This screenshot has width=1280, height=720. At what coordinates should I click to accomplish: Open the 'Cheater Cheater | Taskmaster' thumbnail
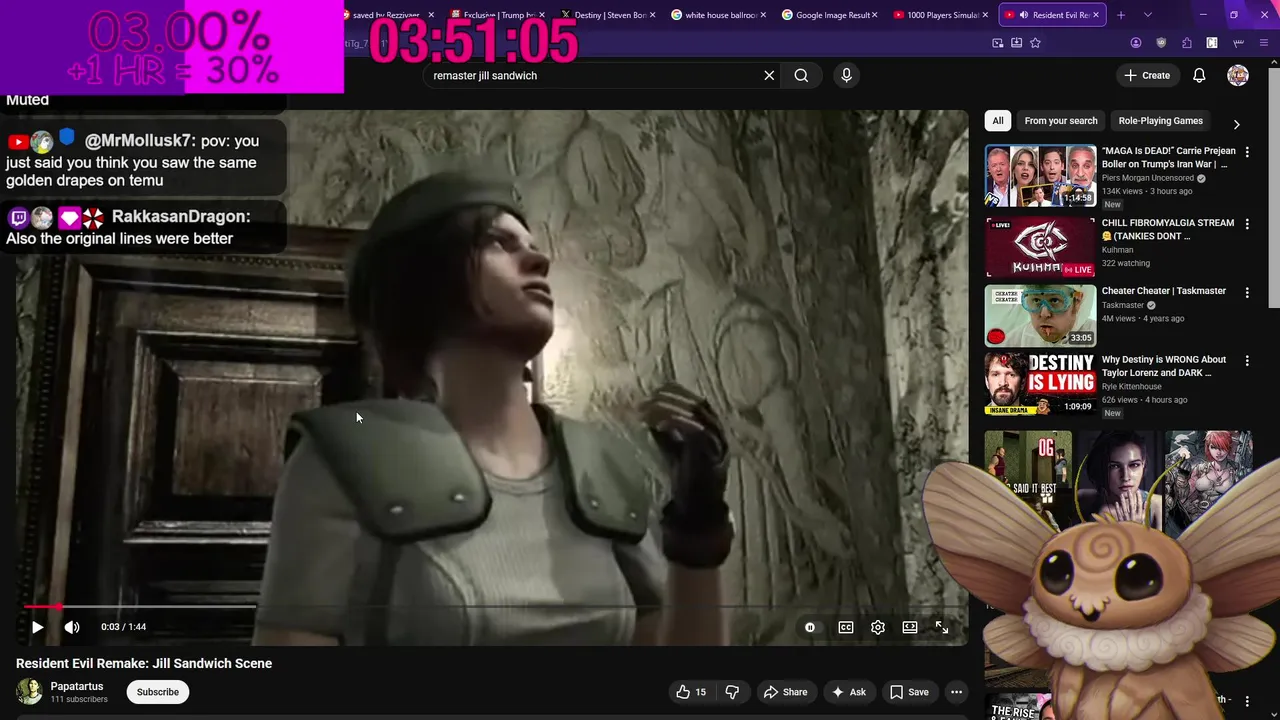(x=1040, y=315)
